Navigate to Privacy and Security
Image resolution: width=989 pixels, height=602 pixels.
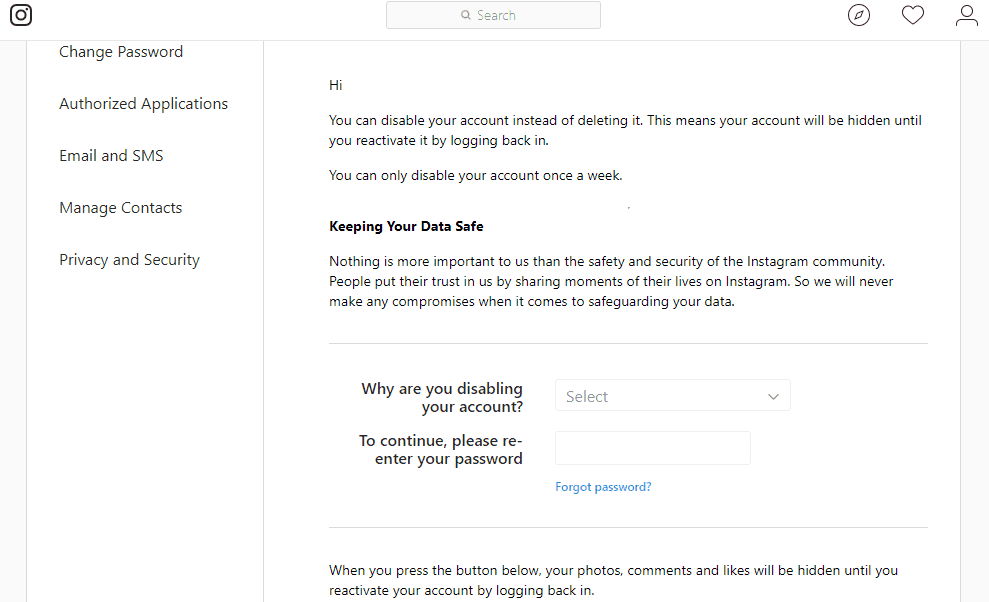(129, 260)
